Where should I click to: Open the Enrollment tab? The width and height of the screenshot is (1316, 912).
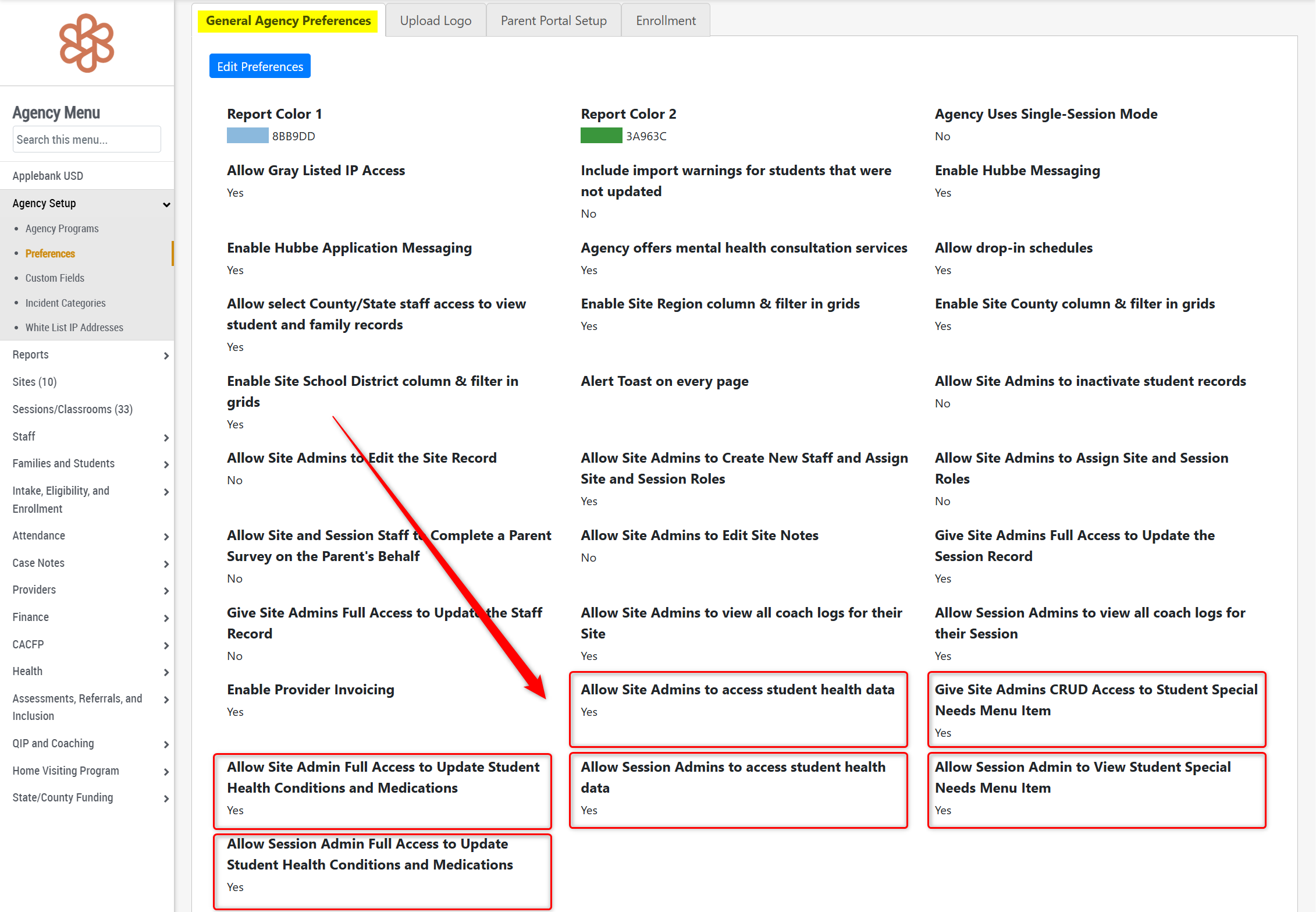[666, 21]
